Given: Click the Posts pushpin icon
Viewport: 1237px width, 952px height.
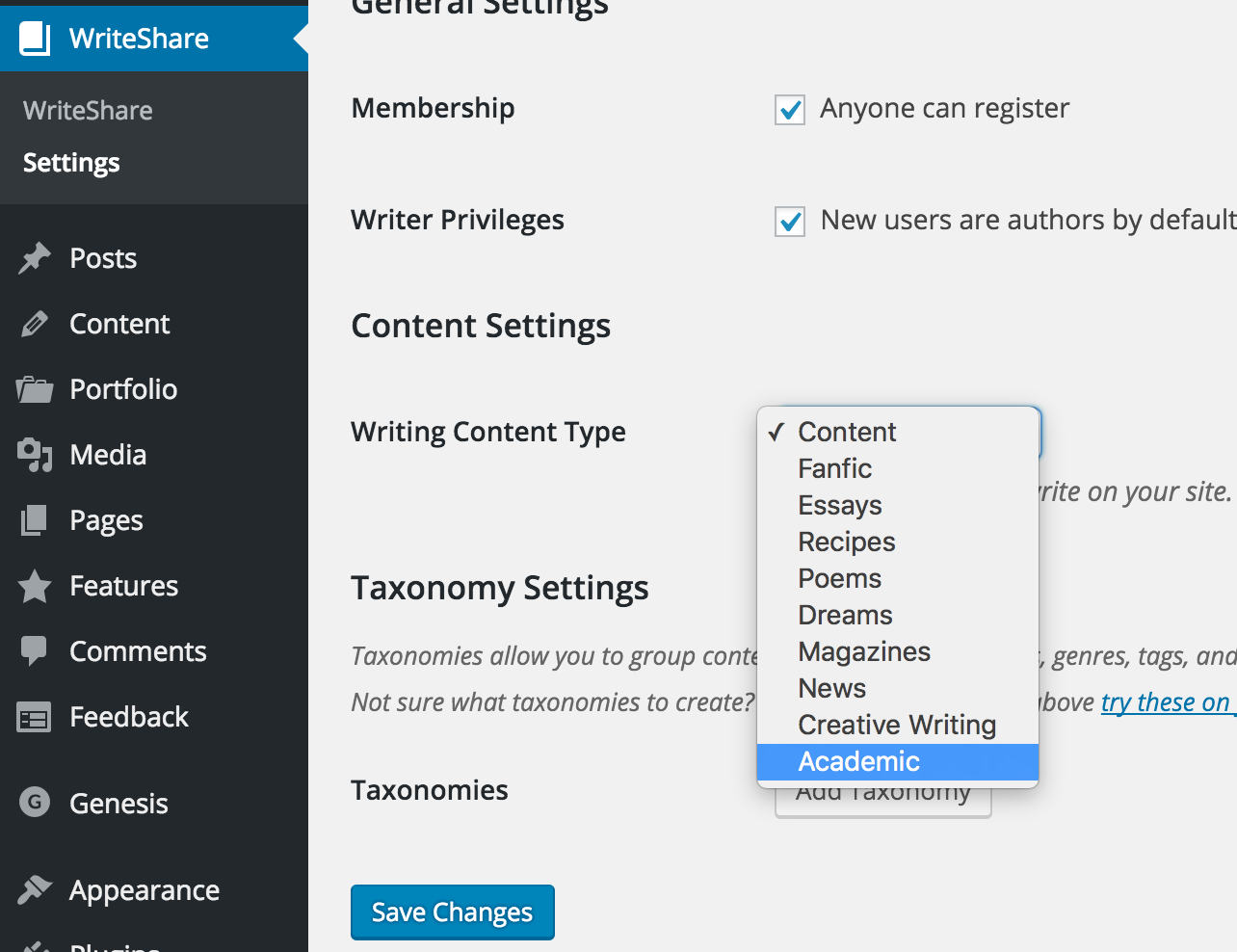Looking at the screenshot, I should coord(35,258).
